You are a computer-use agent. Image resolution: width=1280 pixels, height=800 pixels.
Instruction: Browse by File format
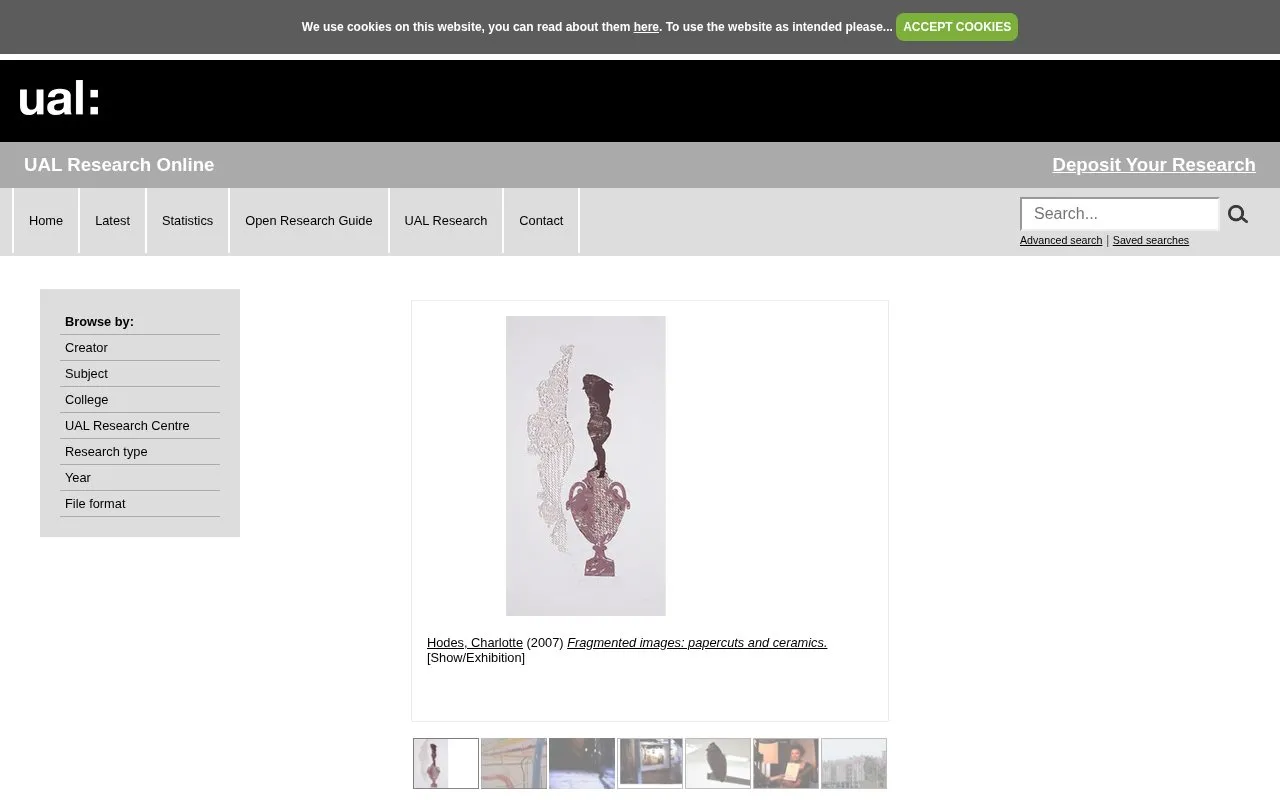[140, 504]
